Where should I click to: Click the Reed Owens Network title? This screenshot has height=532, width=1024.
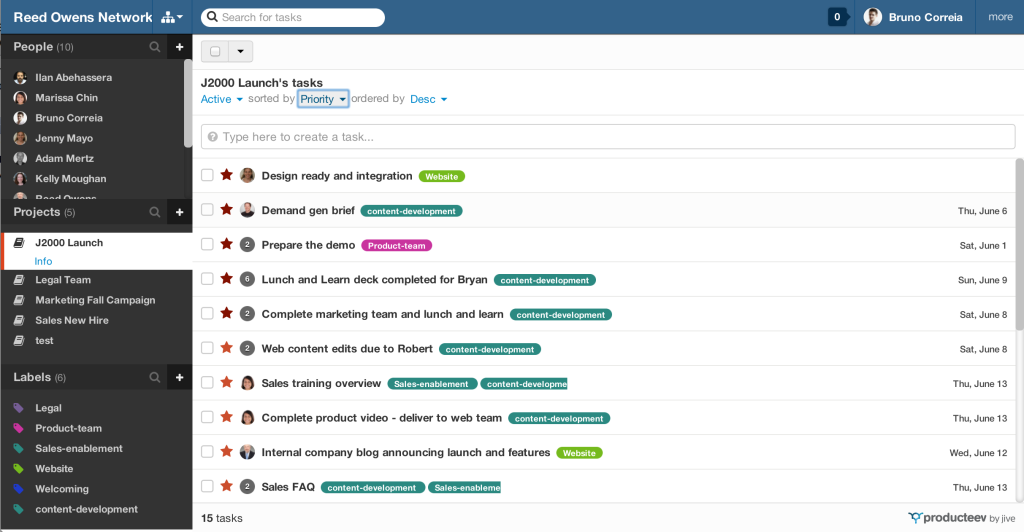pos(83,18)
